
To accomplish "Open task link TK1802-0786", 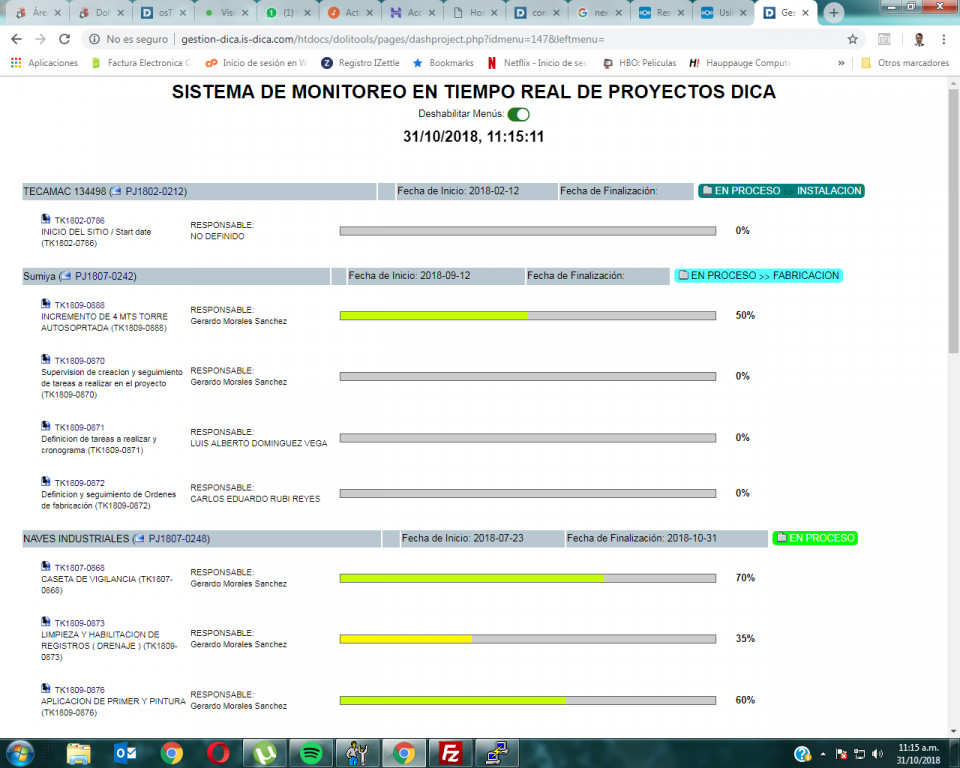I will coord(80,220).
